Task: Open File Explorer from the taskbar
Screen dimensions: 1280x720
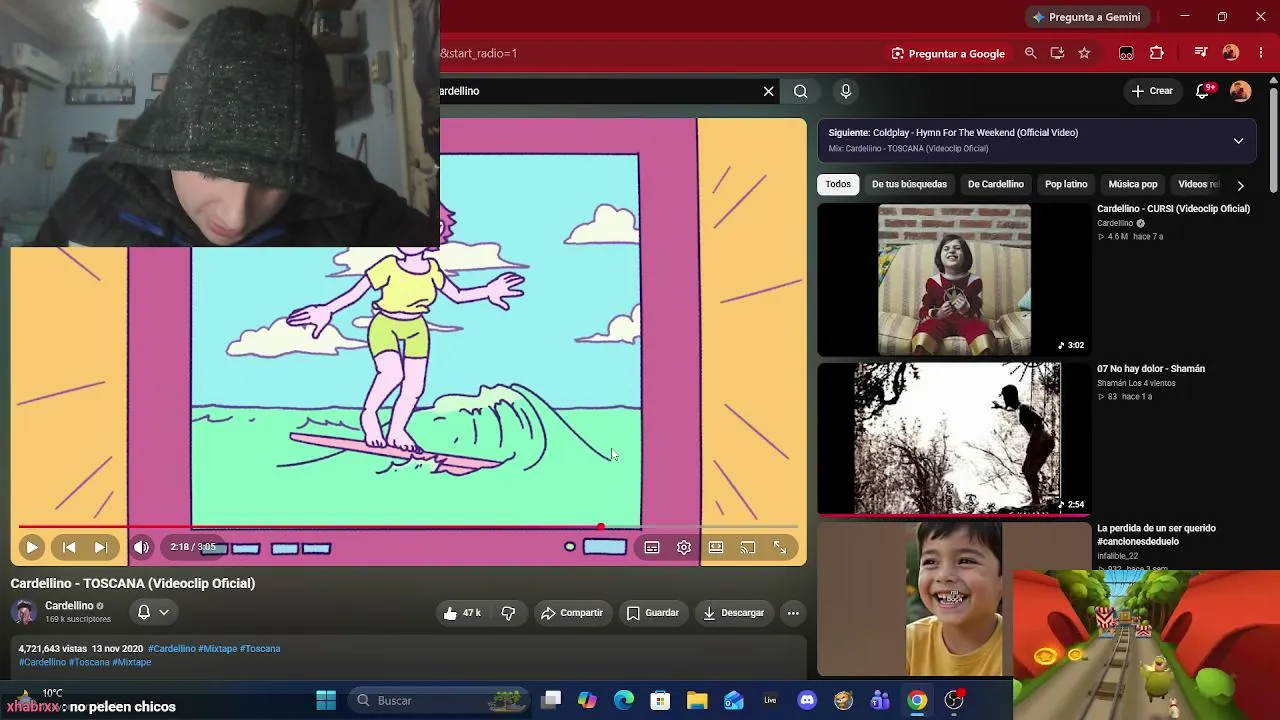Action: click(697, 700)
